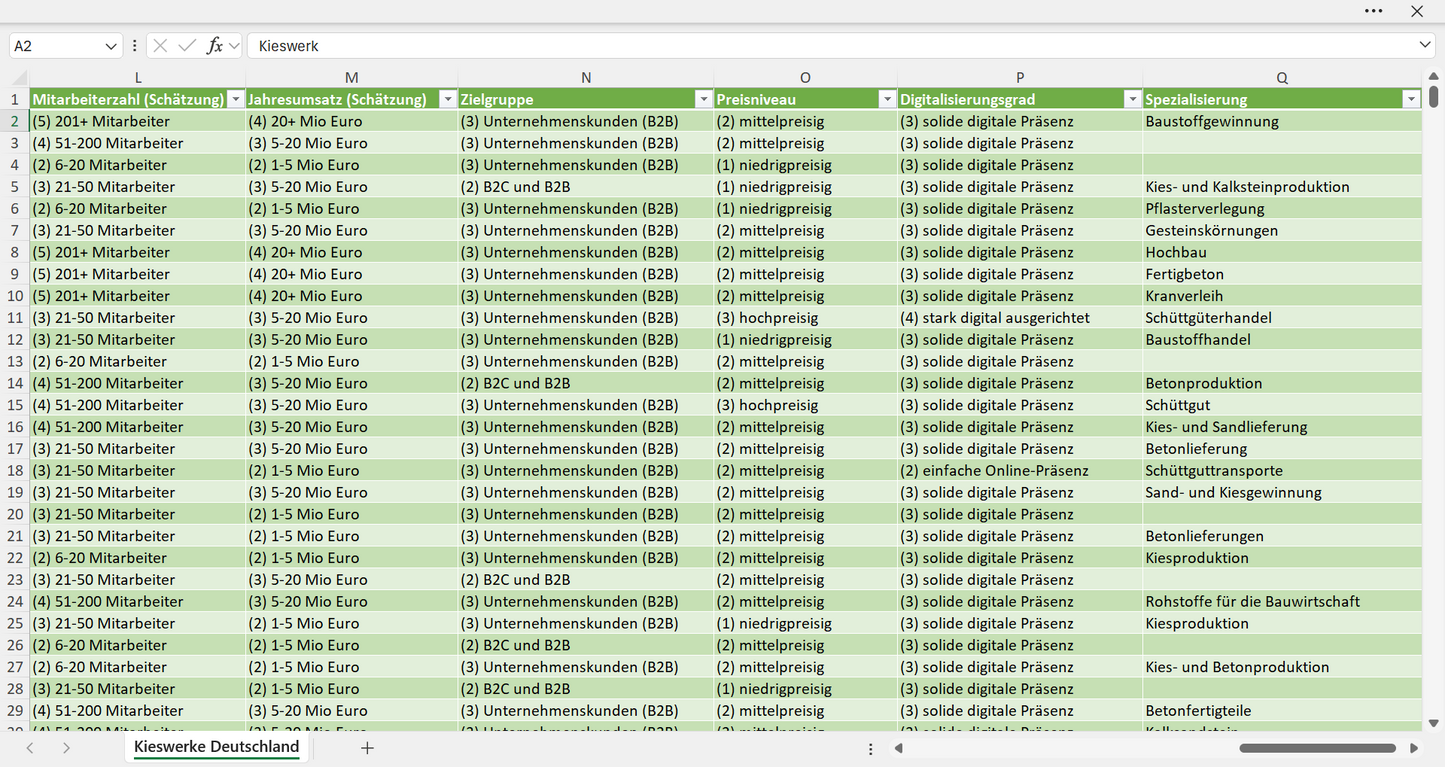Viewport: 1445px width, 767px height.
Task: Open the ellipsis menu at top right
Action: click(x=1373, y=11)
